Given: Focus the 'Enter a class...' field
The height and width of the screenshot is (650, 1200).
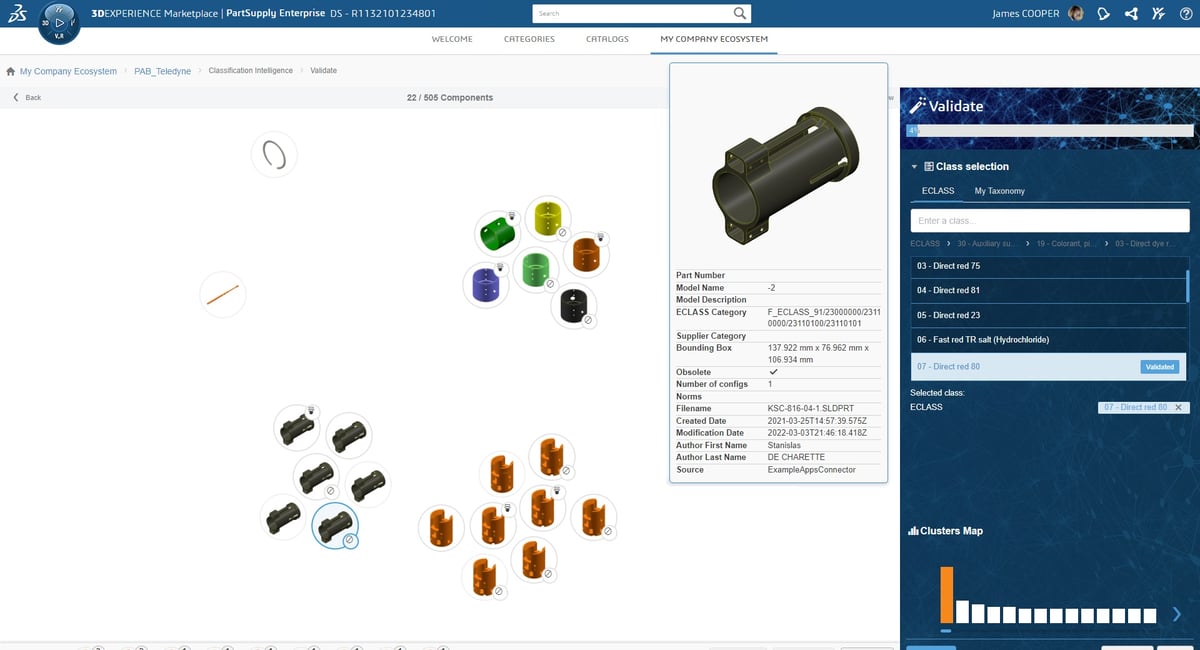Looking at the screenshot, I should click(1050, 220).
